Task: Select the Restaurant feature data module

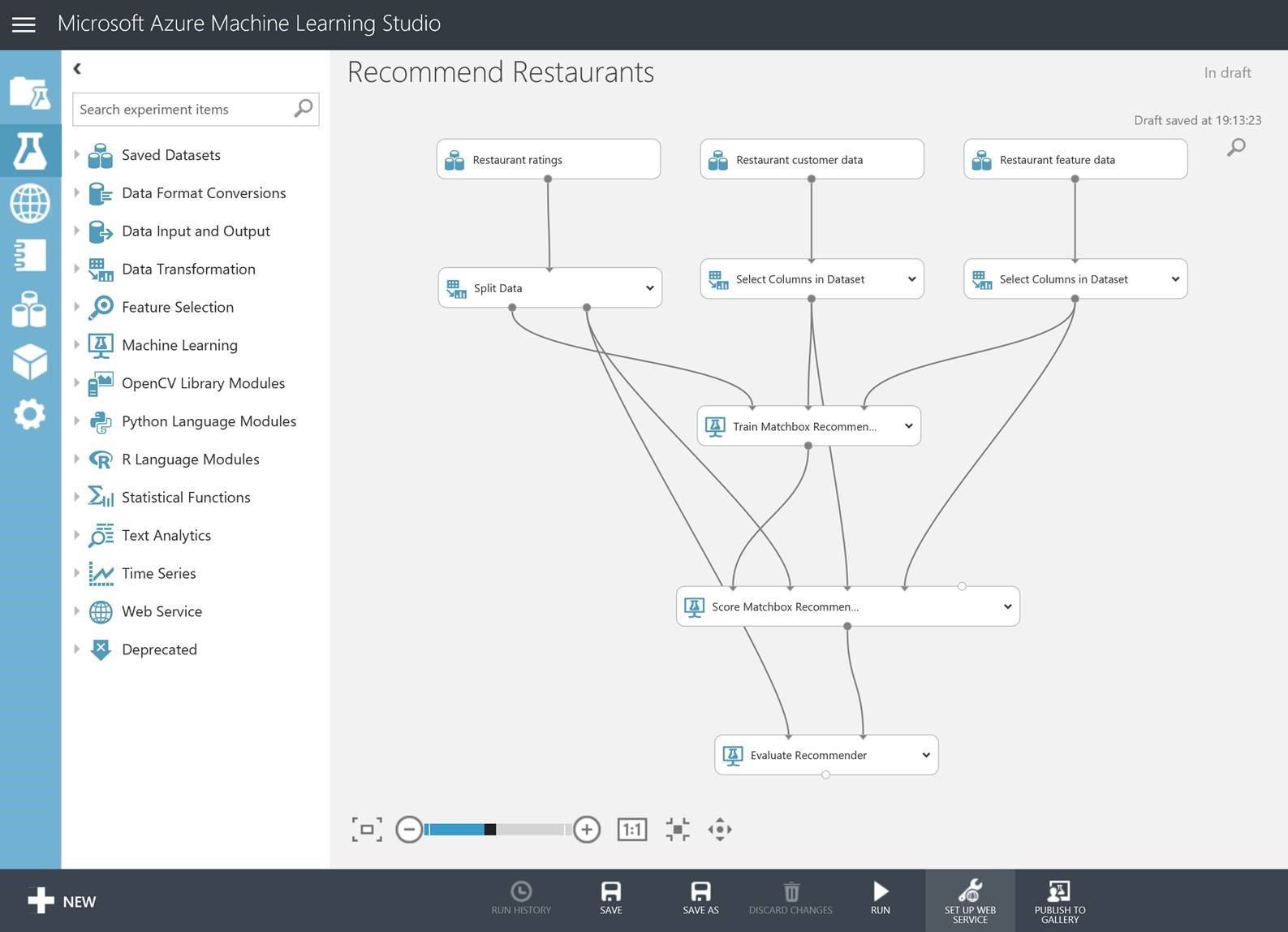Action: (x=1075, y=159)
